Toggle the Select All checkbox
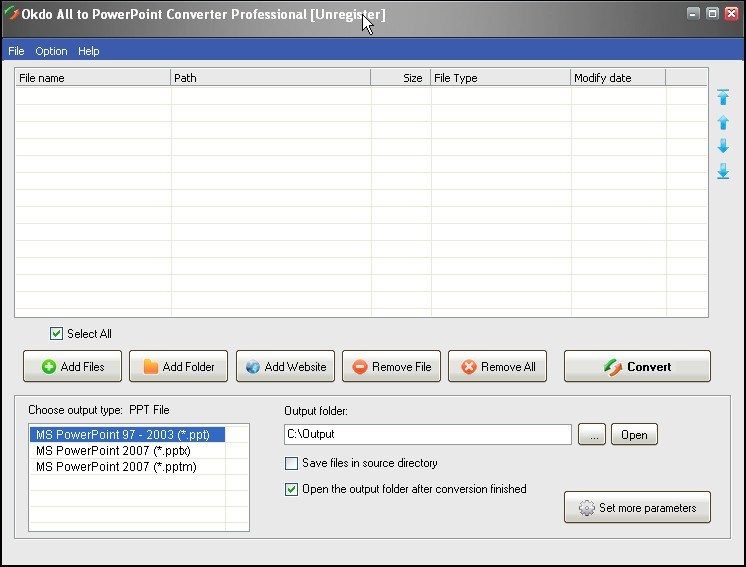Viewport: 746px width, 567px height. (x=56, y=333)
